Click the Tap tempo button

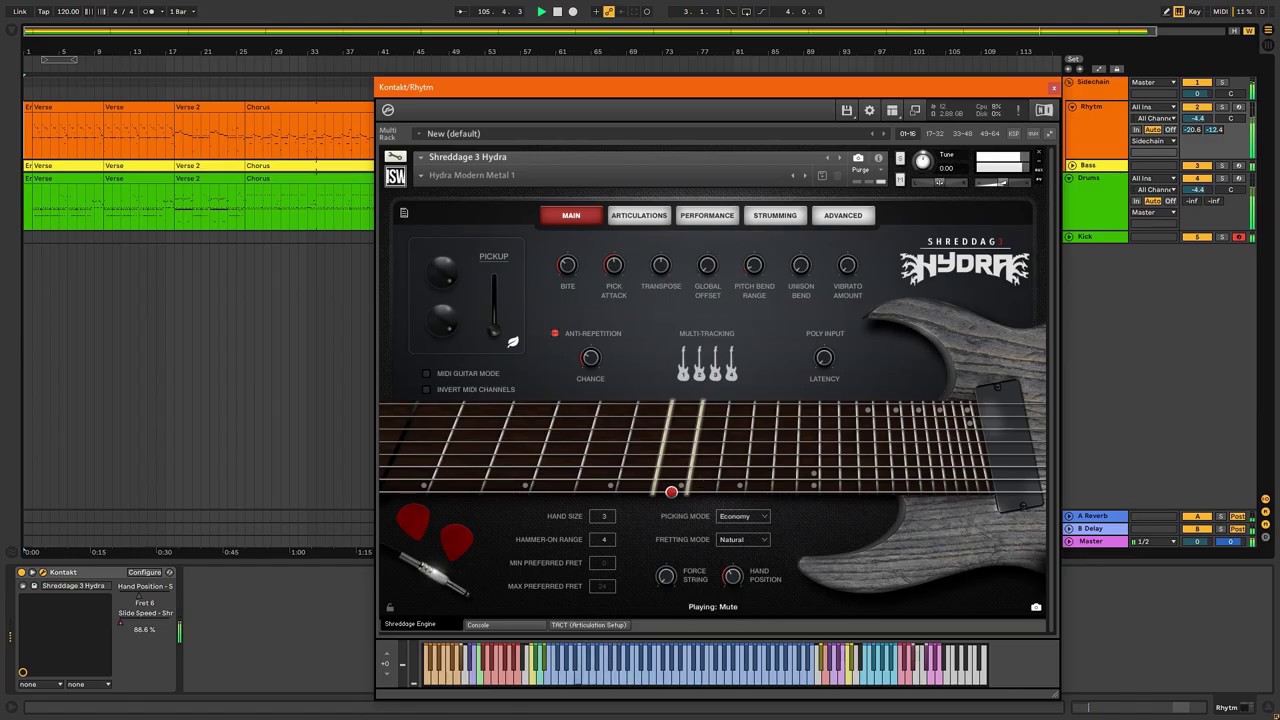coord(44,12)
